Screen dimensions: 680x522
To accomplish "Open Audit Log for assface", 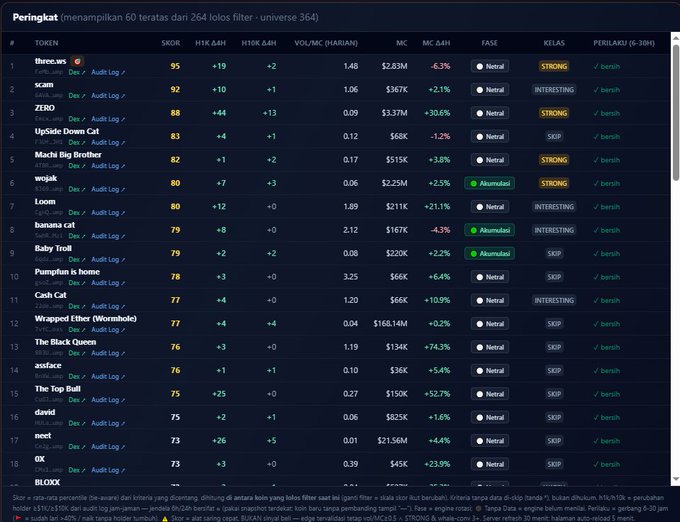I will click(x=108, y=377).
